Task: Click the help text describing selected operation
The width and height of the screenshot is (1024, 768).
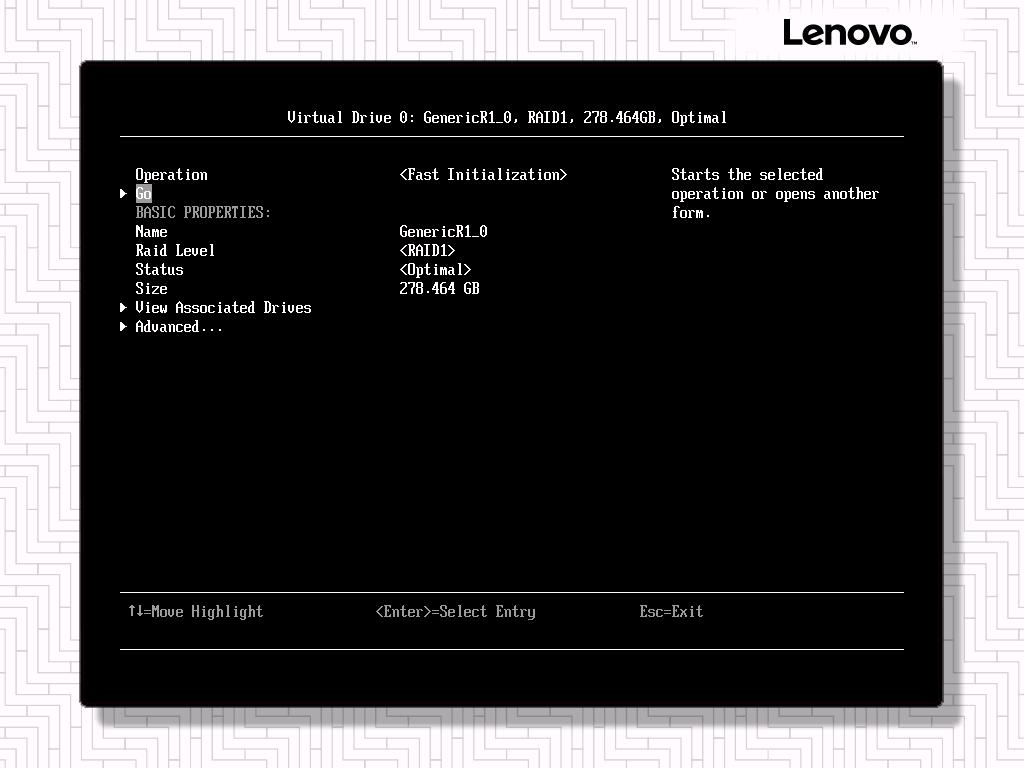Action: click(x=774, y=194)
